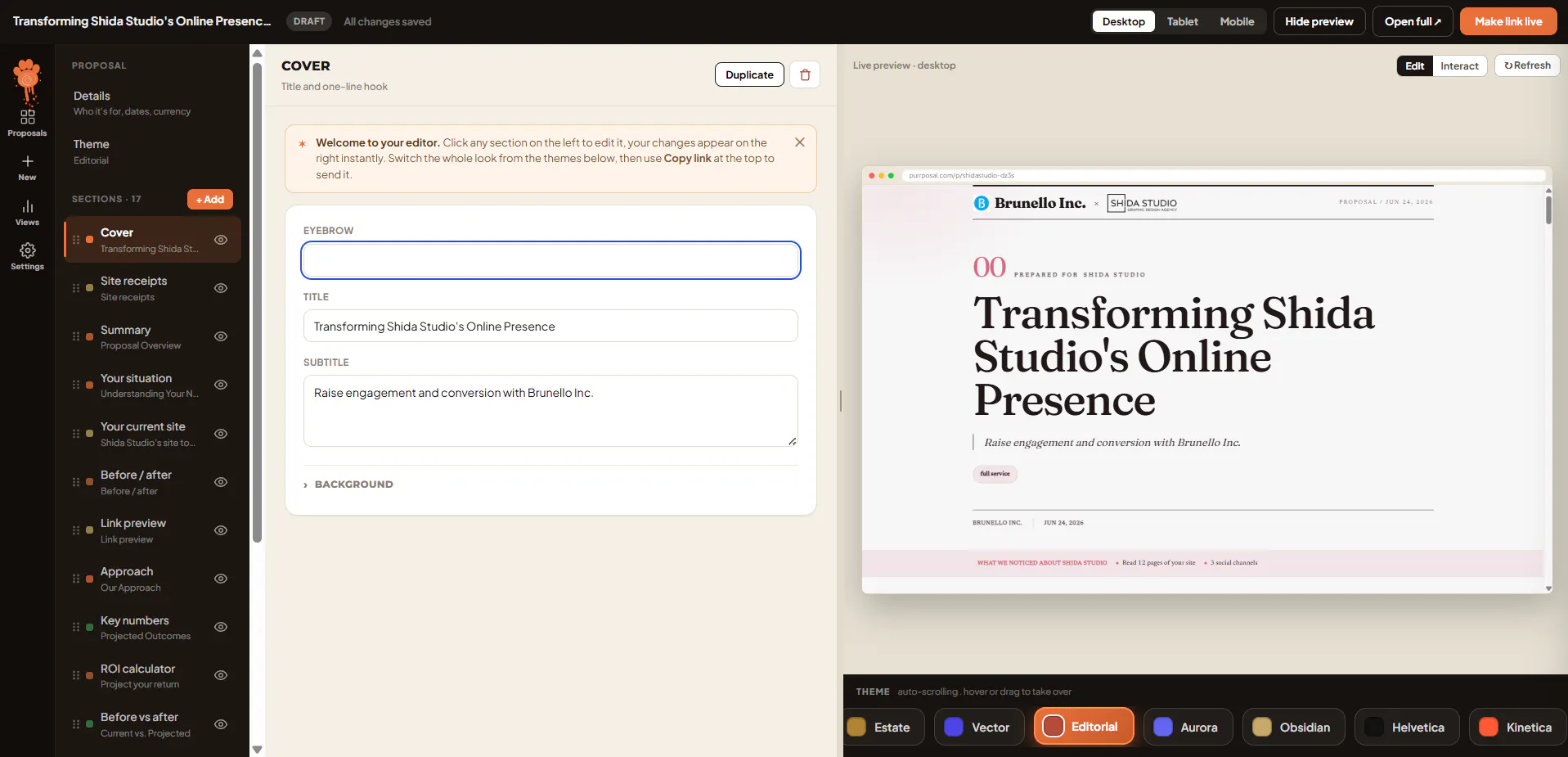
Task: Click the sections list scroll up arrow
Action: coord(257,54)
